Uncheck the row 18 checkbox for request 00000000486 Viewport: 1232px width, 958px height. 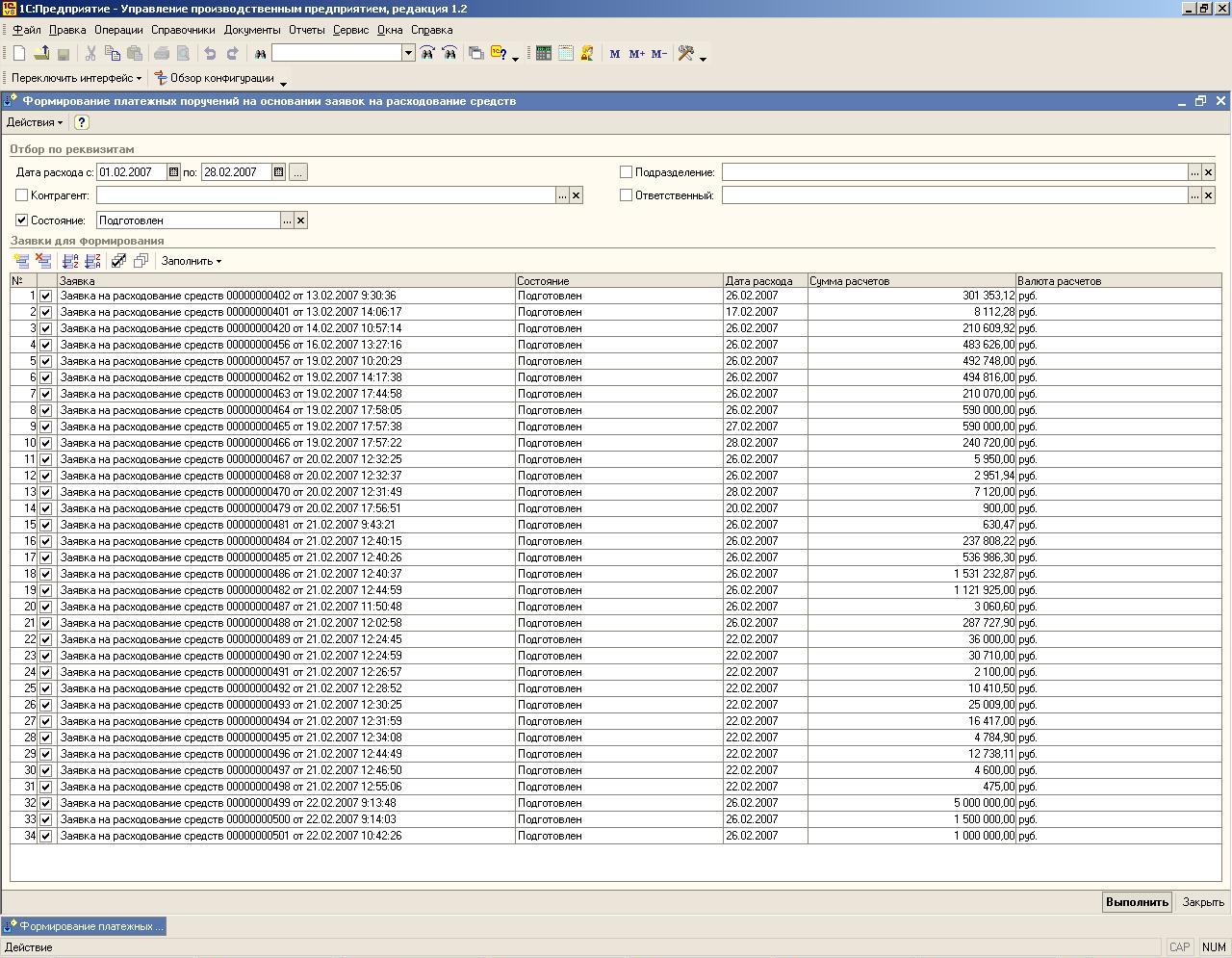(45, 574)
